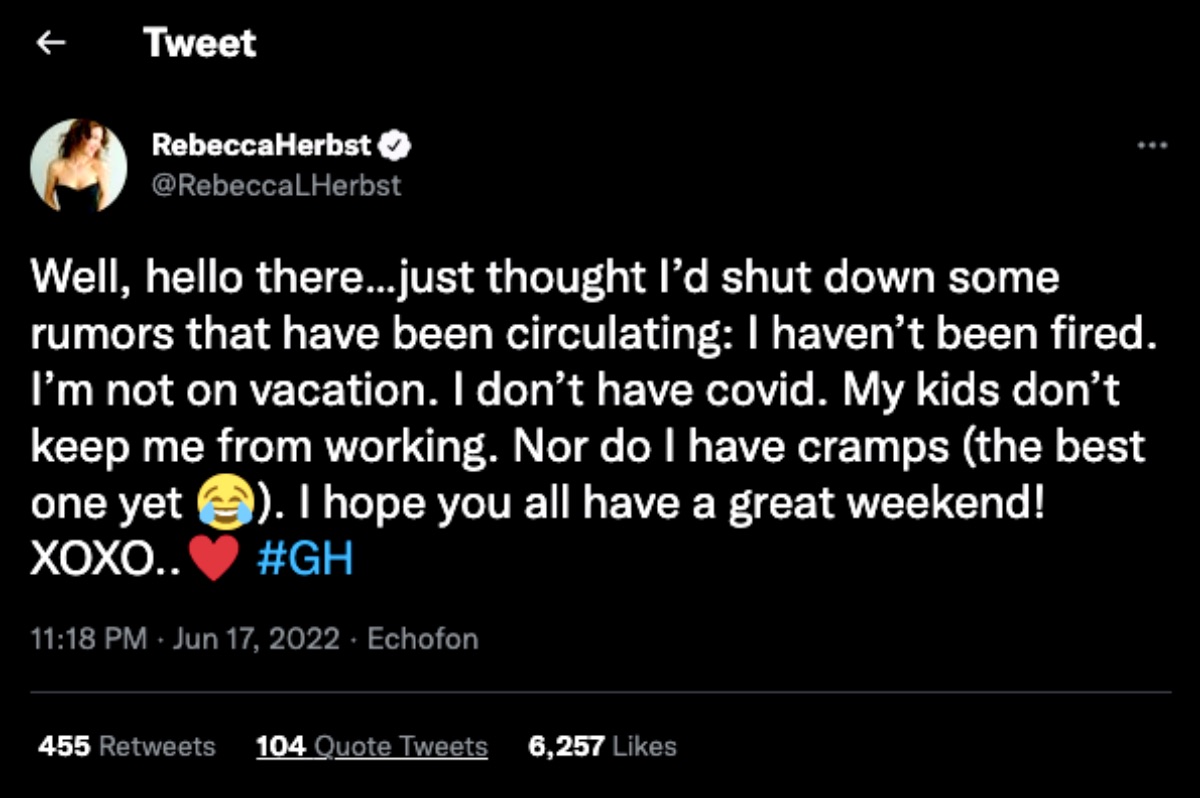Open the #GH hashtag
Image resolution: width=1200 pixels, height=798 pixels.
click(x=305, y=560)
